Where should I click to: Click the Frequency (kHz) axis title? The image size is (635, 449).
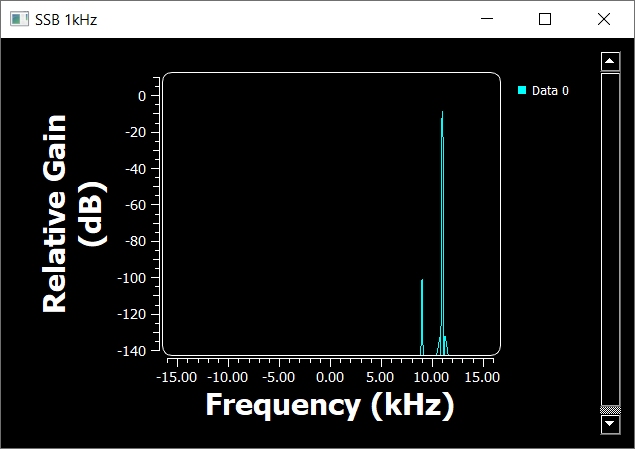pyautogui.click(x=330, y=405)
